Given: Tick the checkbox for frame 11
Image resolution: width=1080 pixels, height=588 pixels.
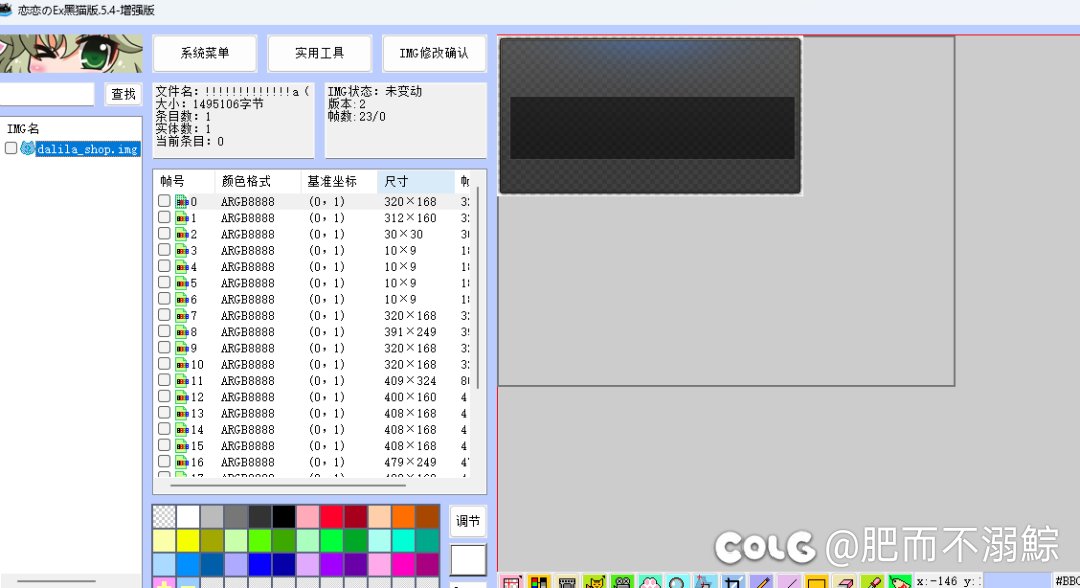Looking at the screenshot, I should [164, 380].
